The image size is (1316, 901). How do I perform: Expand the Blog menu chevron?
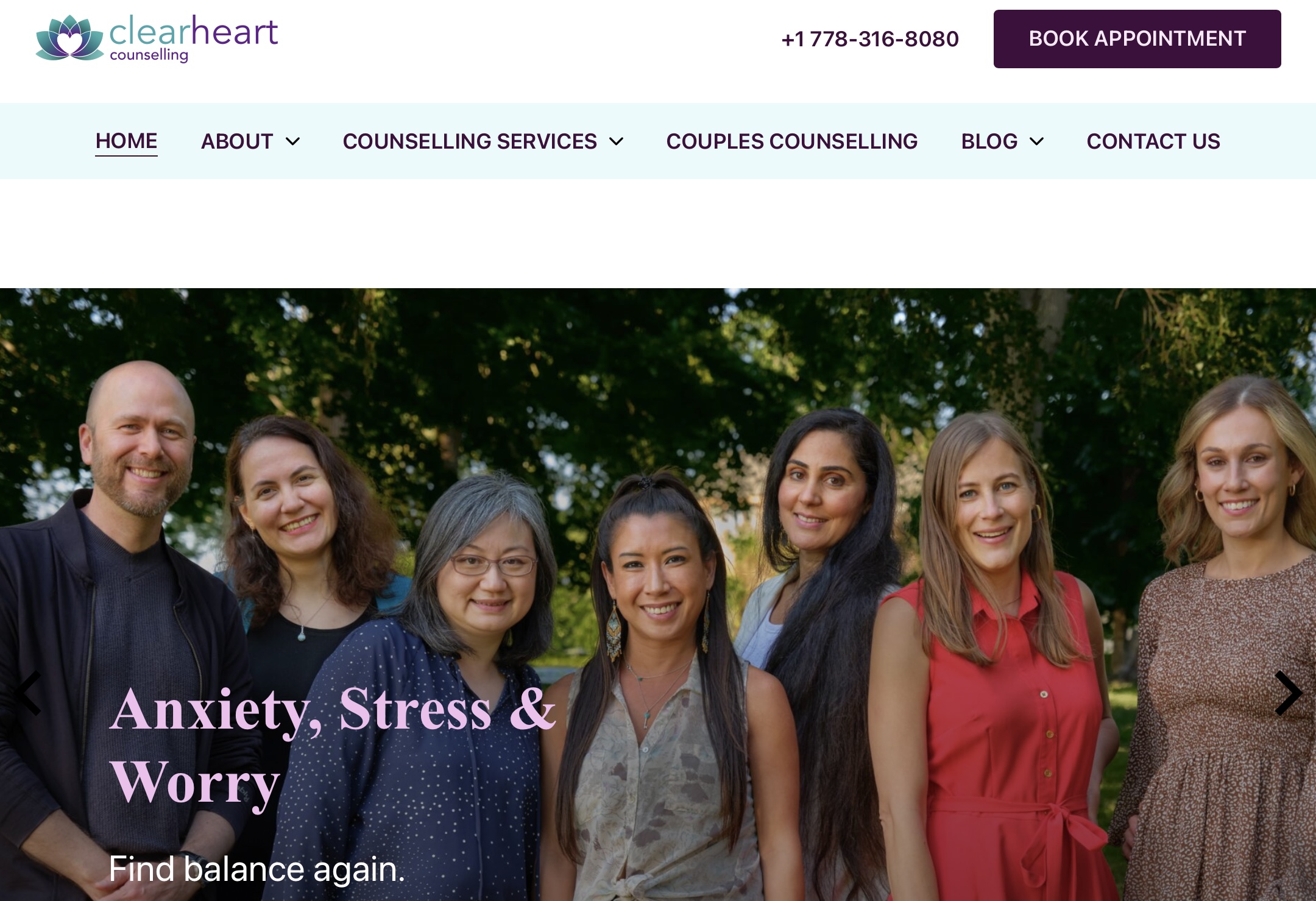pos(1036,141)
